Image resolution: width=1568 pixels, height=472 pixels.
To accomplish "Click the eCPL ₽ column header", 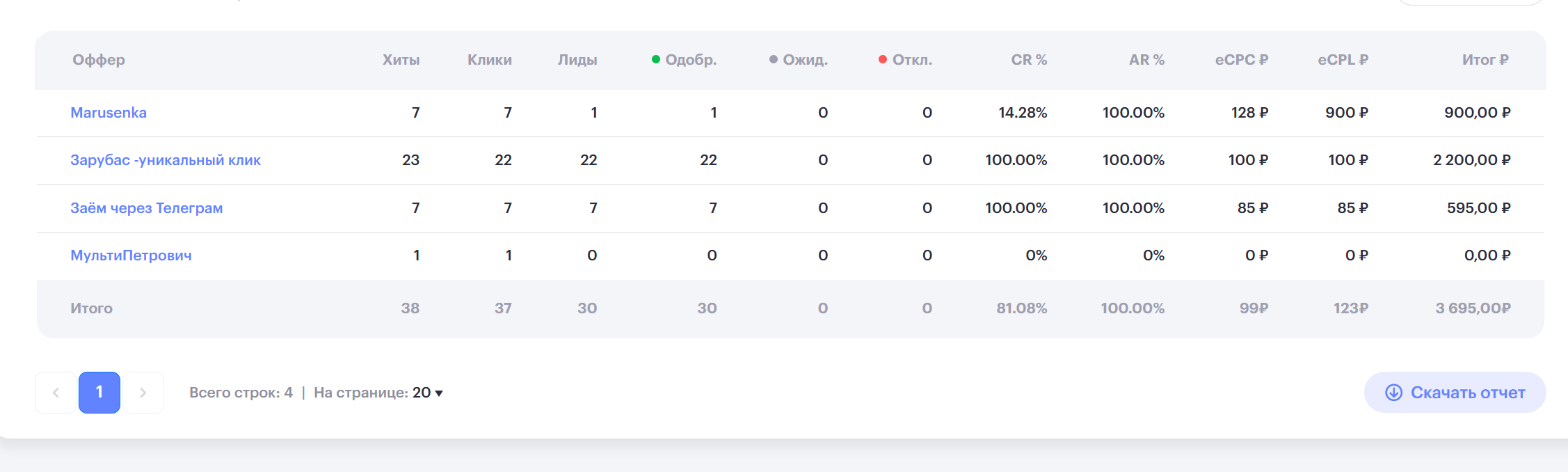I will click(1343, 60).
